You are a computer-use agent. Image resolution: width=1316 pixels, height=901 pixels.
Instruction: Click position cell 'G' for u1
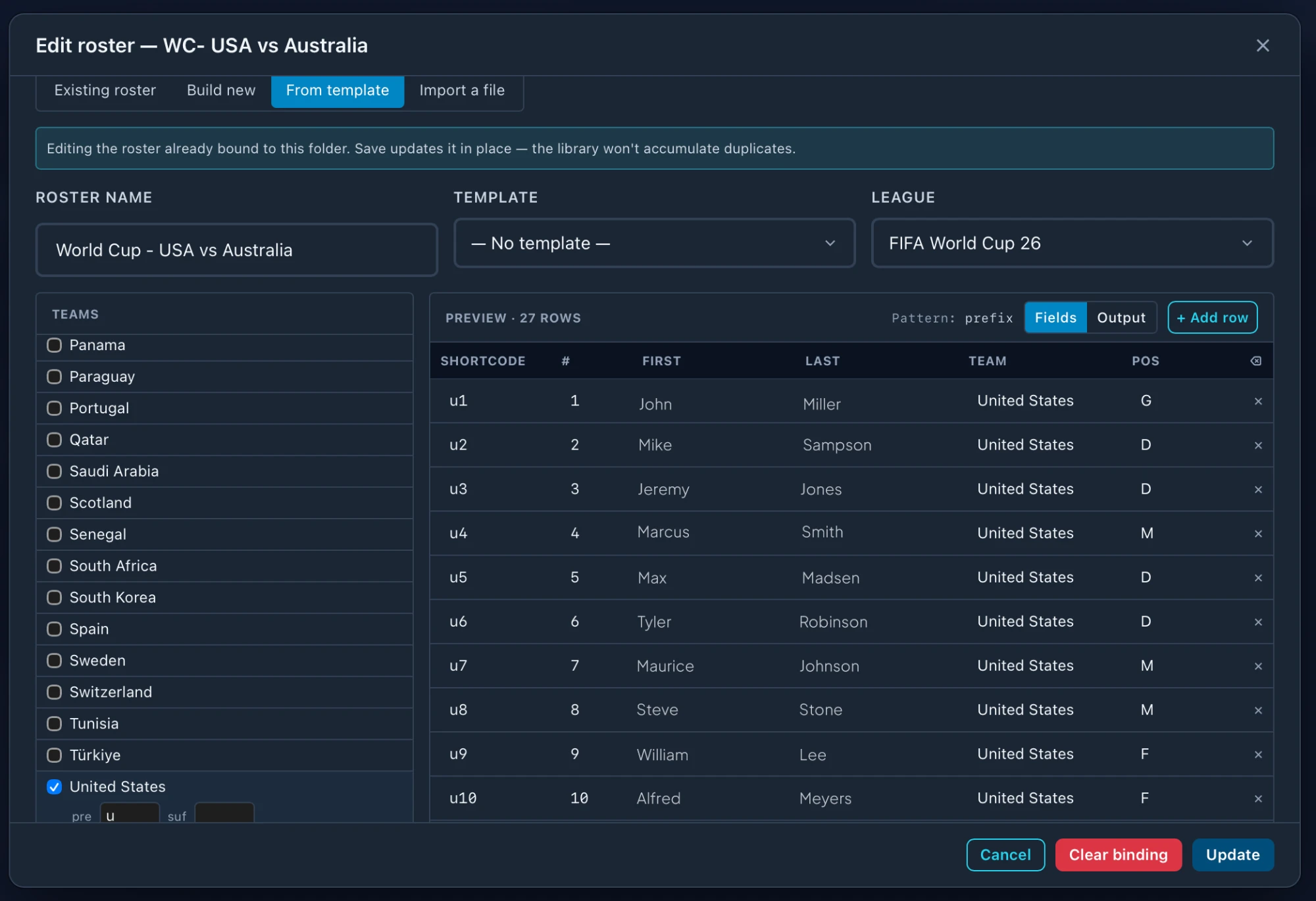(1146, 401)
